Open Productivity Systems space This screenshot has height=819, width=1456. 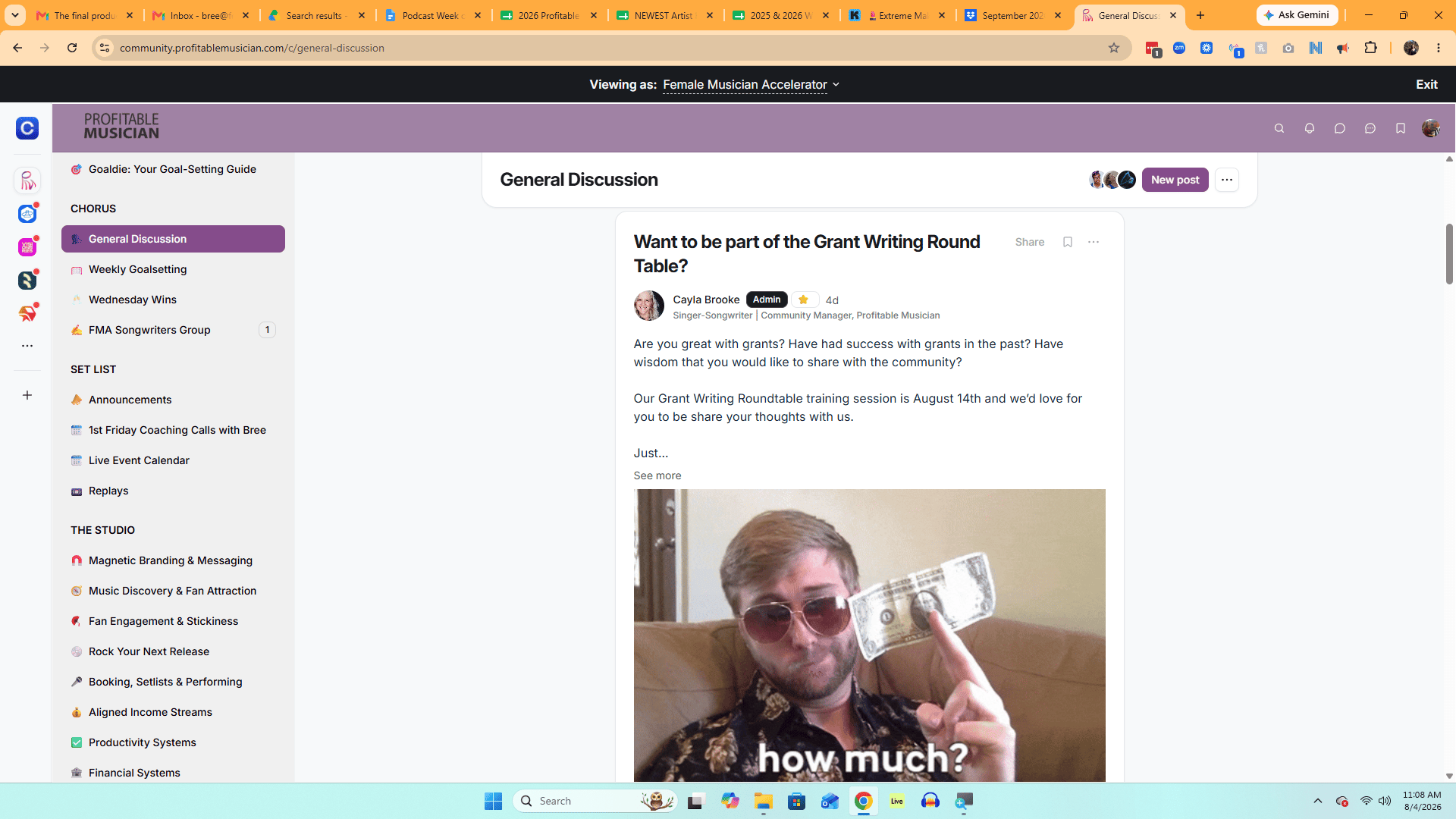pyautogui.click(x=173, y=742)
